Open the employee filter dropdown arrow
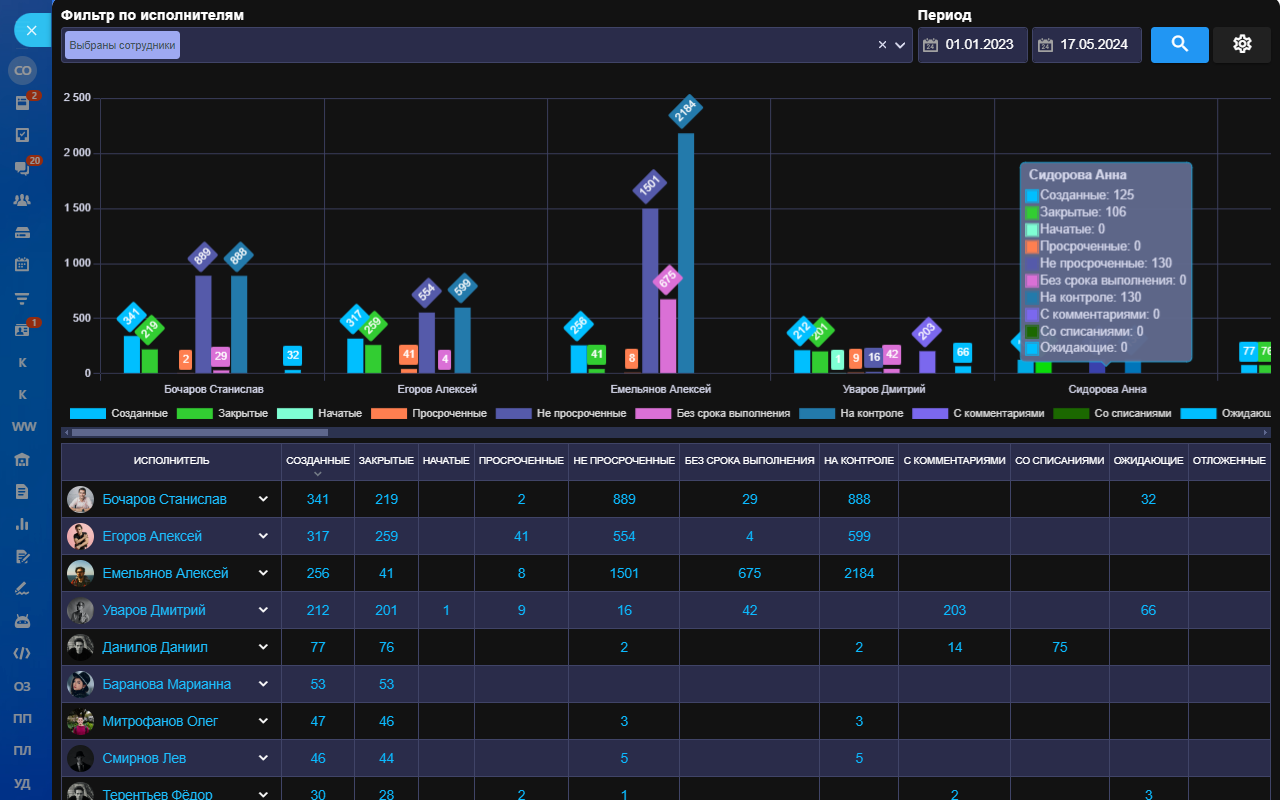 900,45
